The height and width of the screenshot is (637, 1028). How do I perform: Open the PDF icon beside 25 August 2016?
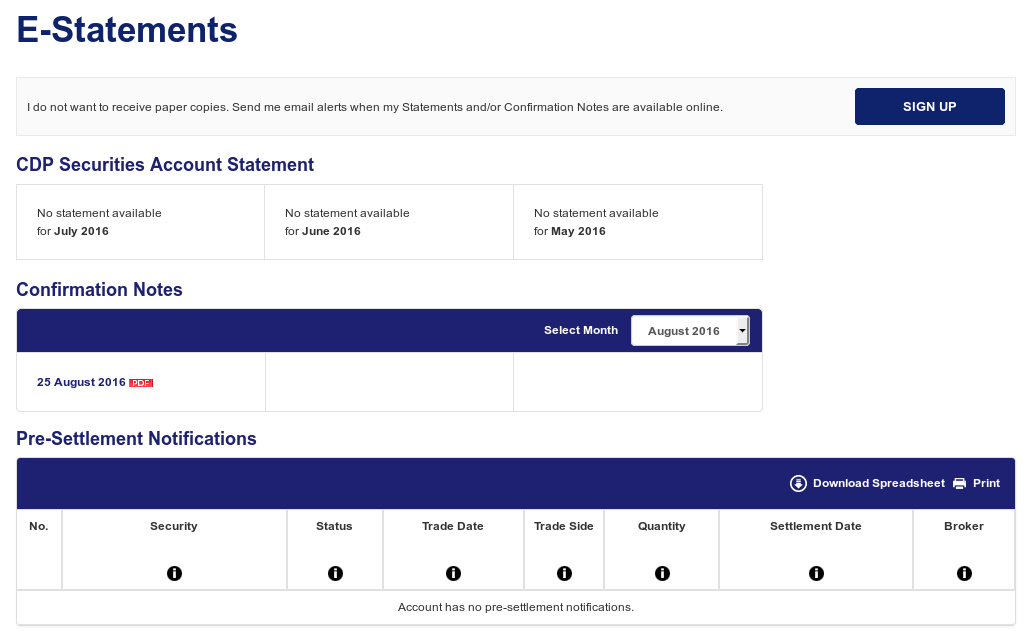[140, 382]
